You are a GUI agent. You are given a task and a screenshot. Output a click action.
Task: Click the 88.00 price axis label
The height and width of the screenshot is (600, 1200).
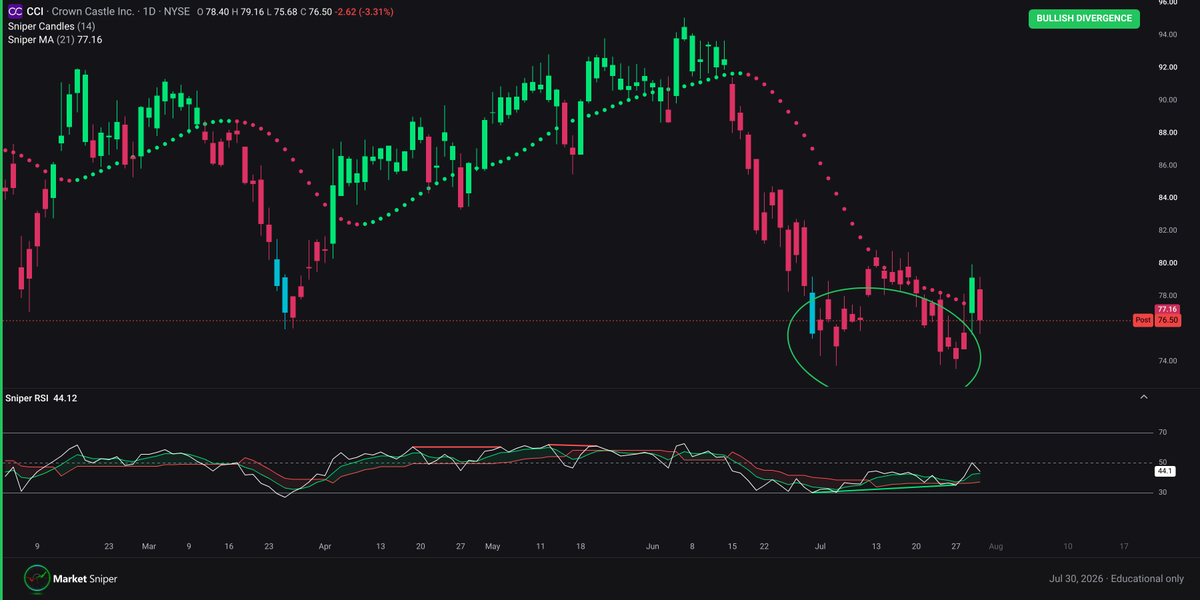click(x=1168, y=133)
